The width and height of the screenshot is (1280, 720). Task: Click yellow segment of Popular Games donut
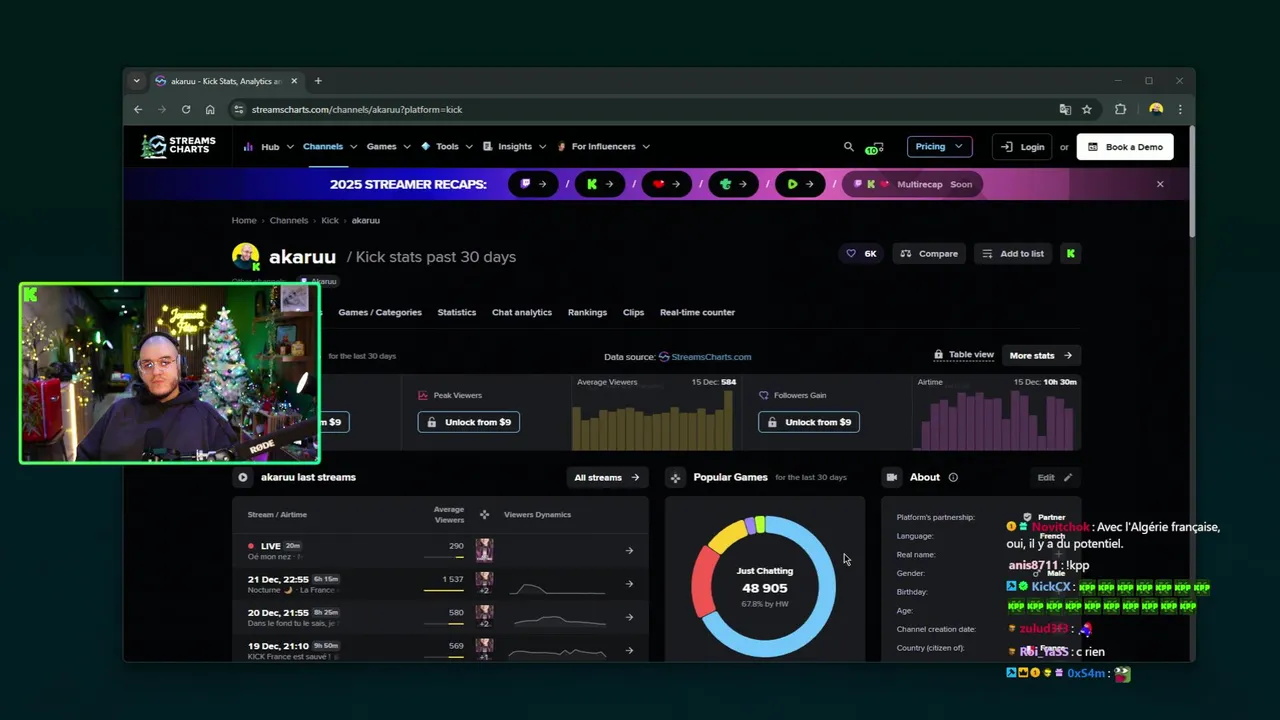point(726,535)
